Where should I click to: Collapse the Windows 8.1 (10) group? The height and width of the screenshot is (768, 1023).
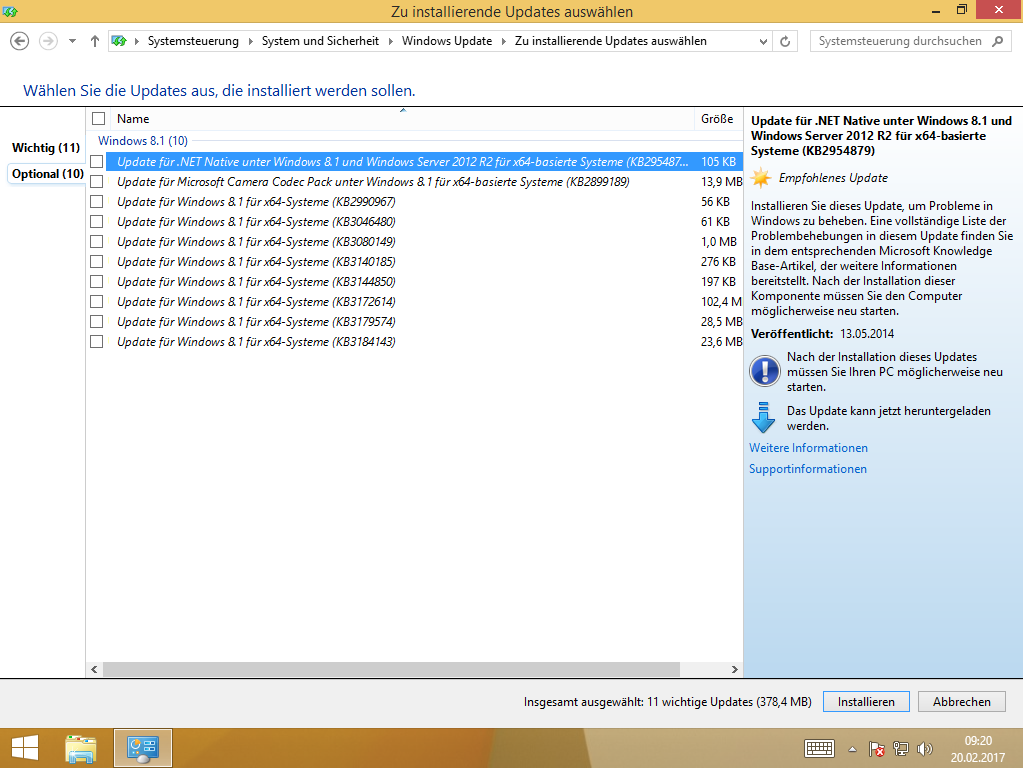click(x=143, y=141)
